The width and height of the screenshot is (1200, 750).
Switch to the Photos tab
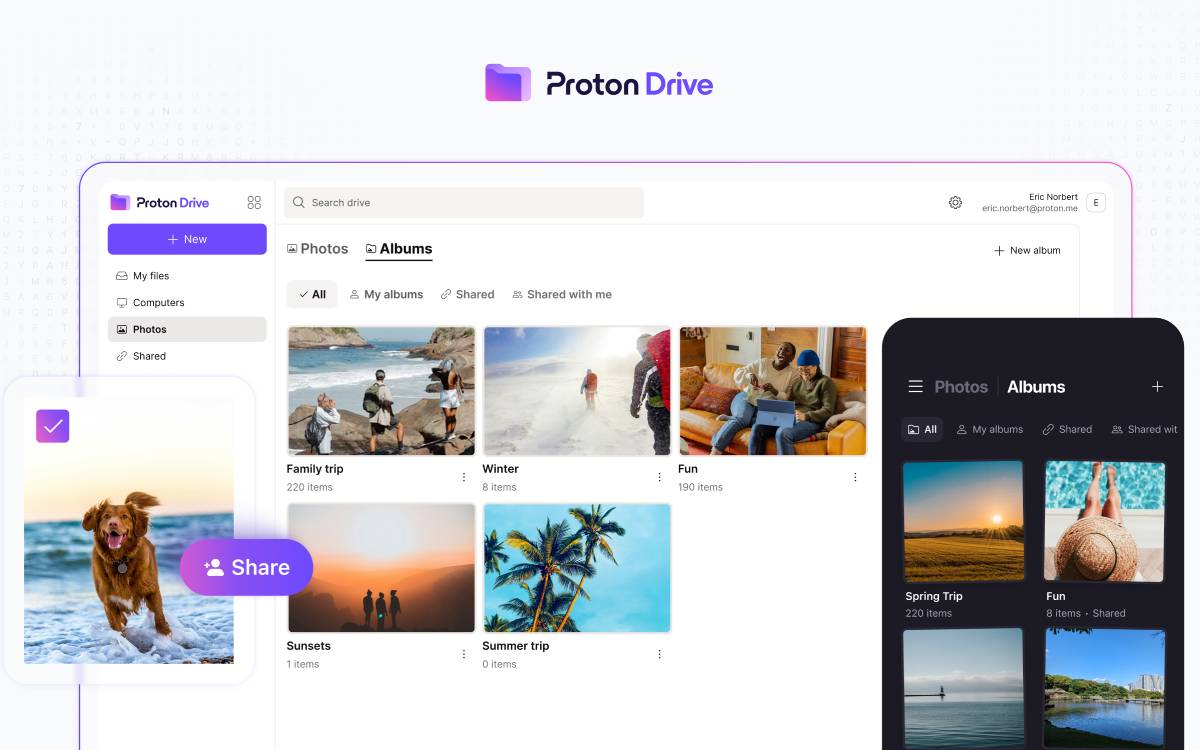317,248
